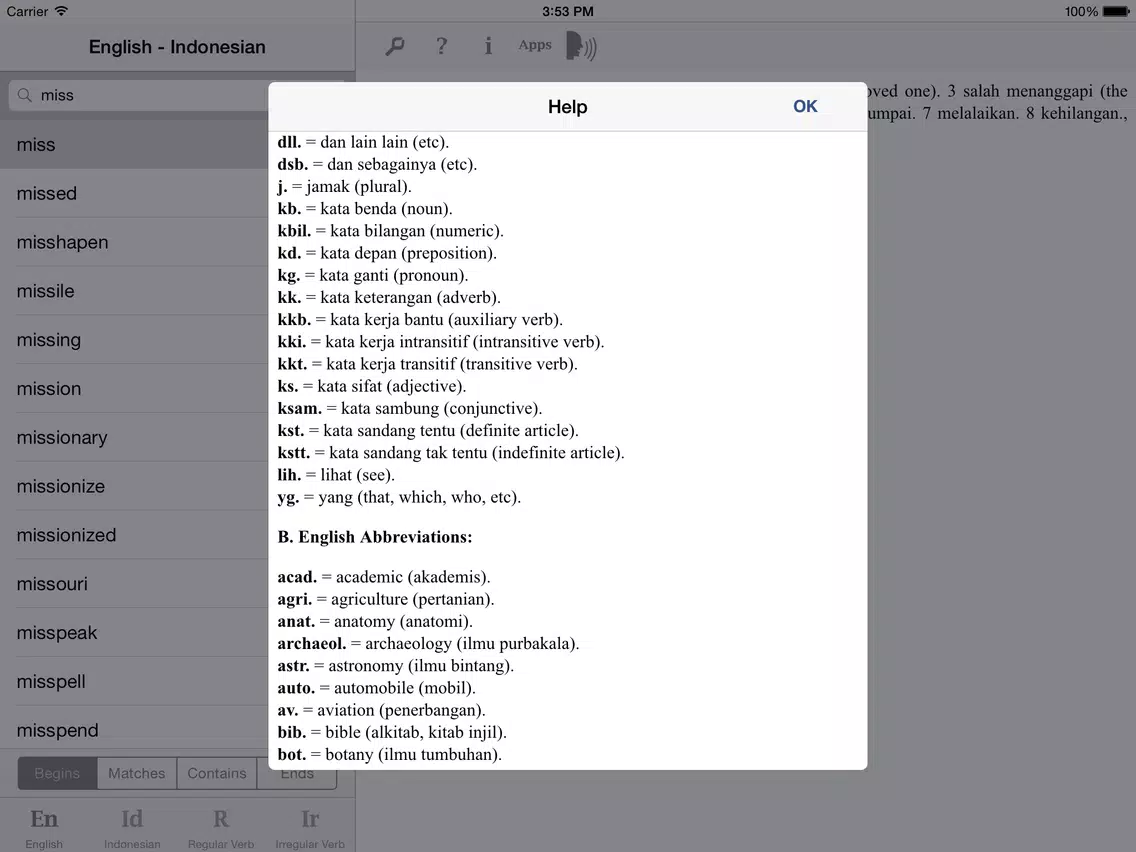This screenshot has height=852, width=1136.
Task: Tap the "ksam." conjunctive line
Action: (410, 409)
